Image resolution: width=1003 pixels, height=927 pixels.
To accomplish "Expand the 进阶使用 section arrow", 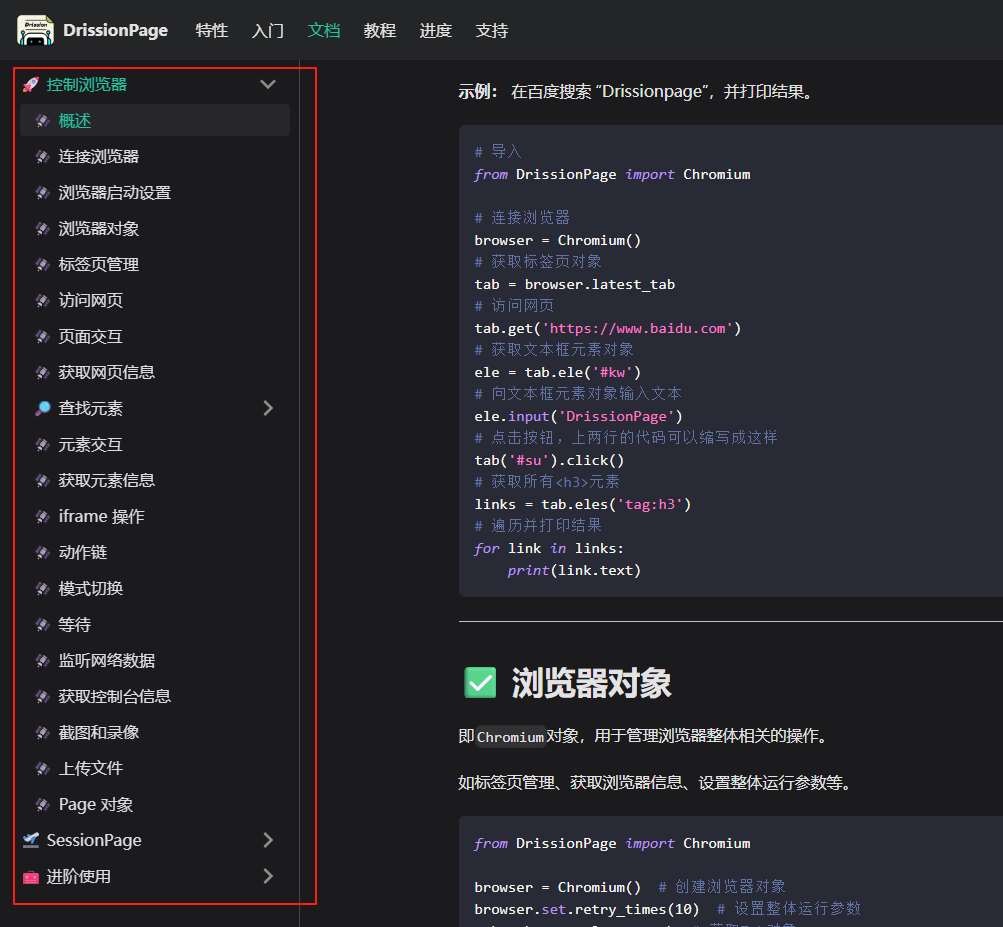I will [x=268, y=876].
